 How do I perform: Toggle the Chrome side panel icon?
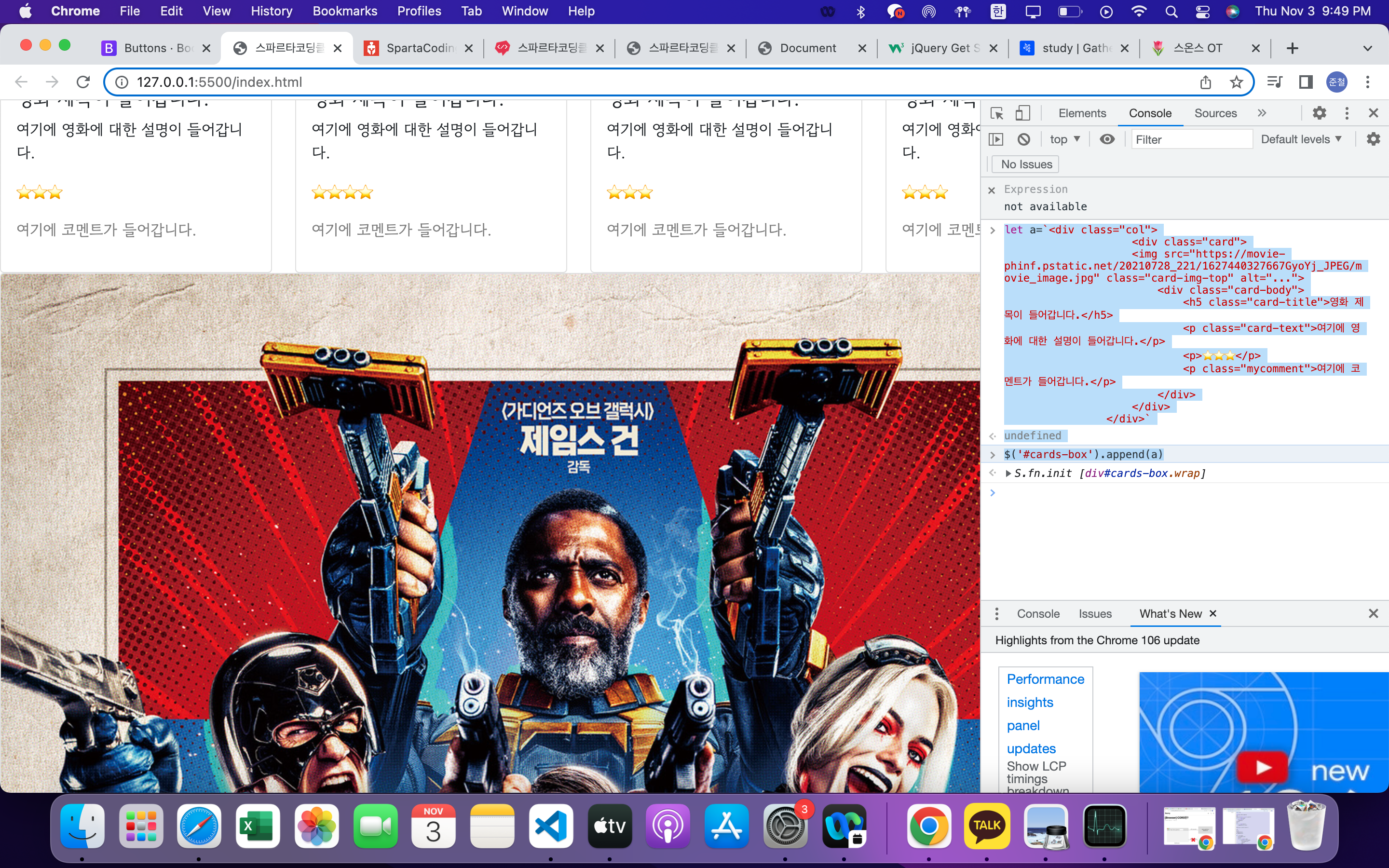click(x=1306, y=82)
